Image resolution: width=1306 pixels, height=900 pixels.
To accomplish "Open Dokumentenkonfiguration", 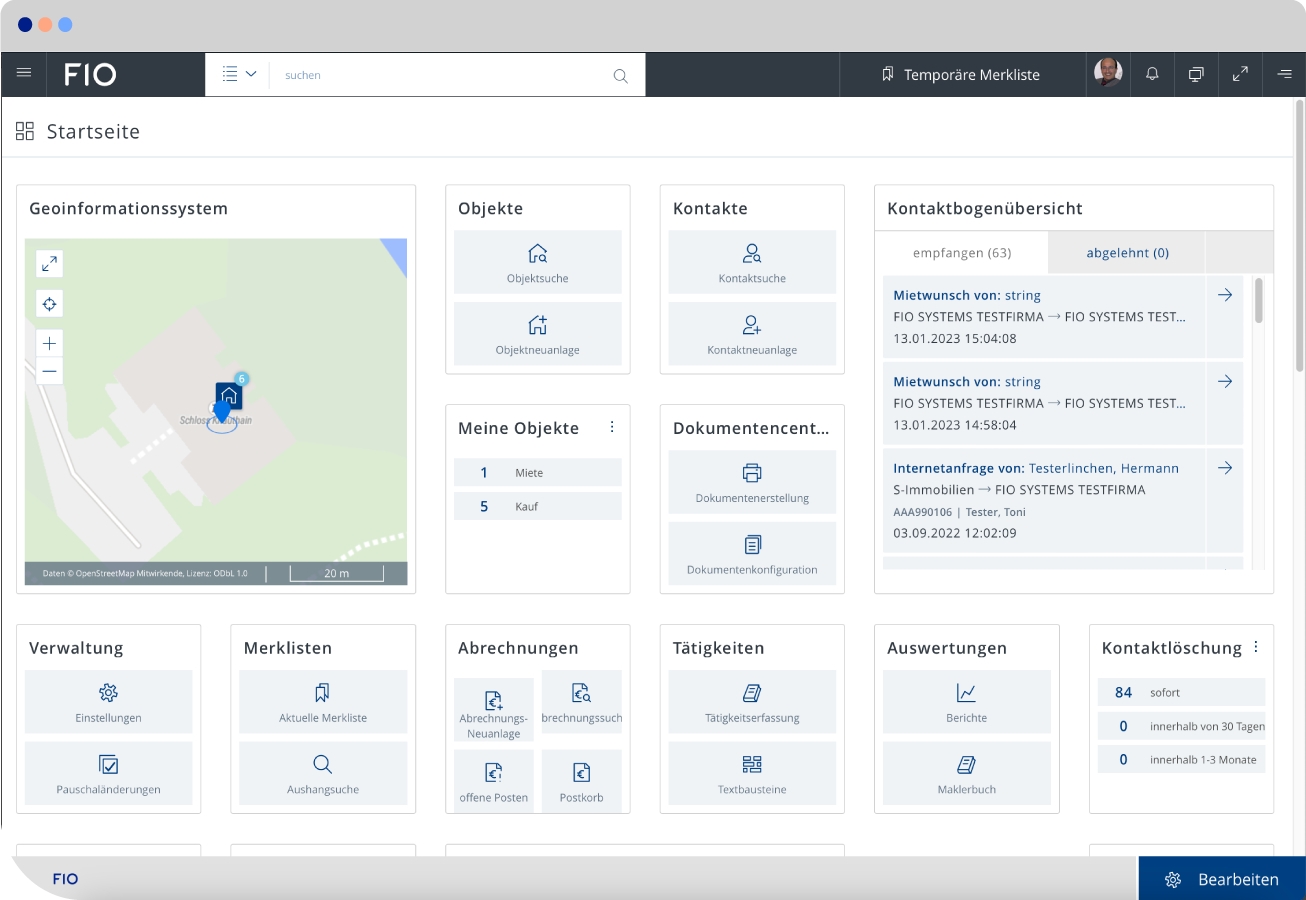I will click(752, 554).
